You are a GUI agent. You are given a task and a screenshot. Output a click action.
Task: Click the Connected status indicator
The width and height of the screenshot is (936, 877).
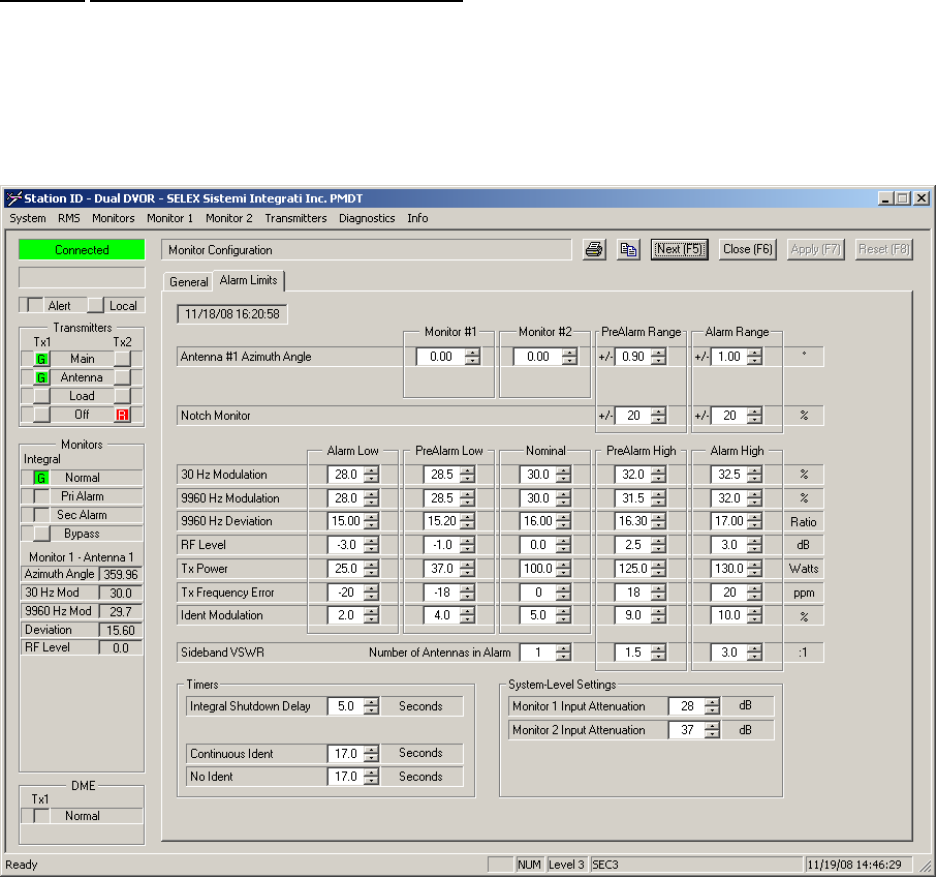coord(82,250)
